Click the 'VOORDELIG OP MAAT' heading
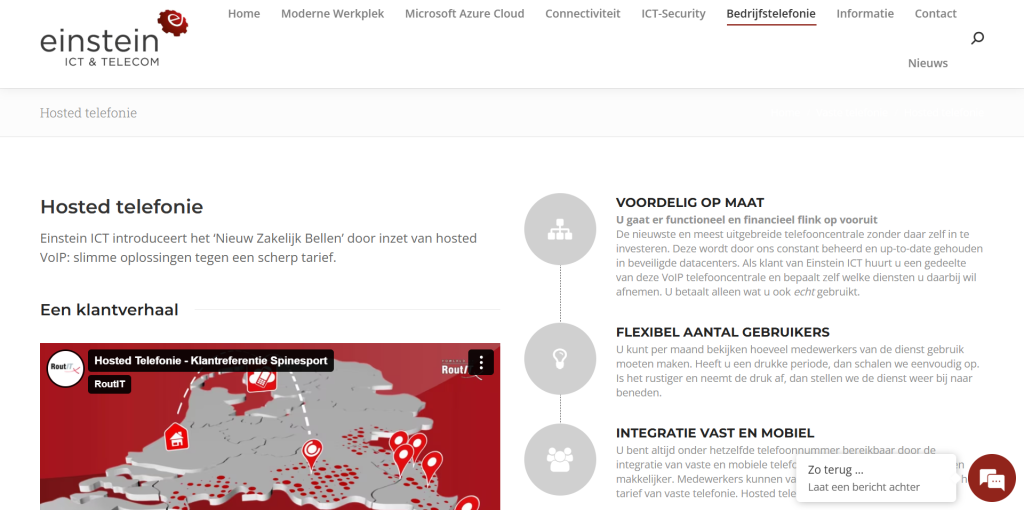The height and width of the screenshot is (510, 1024). coord(690,202)
